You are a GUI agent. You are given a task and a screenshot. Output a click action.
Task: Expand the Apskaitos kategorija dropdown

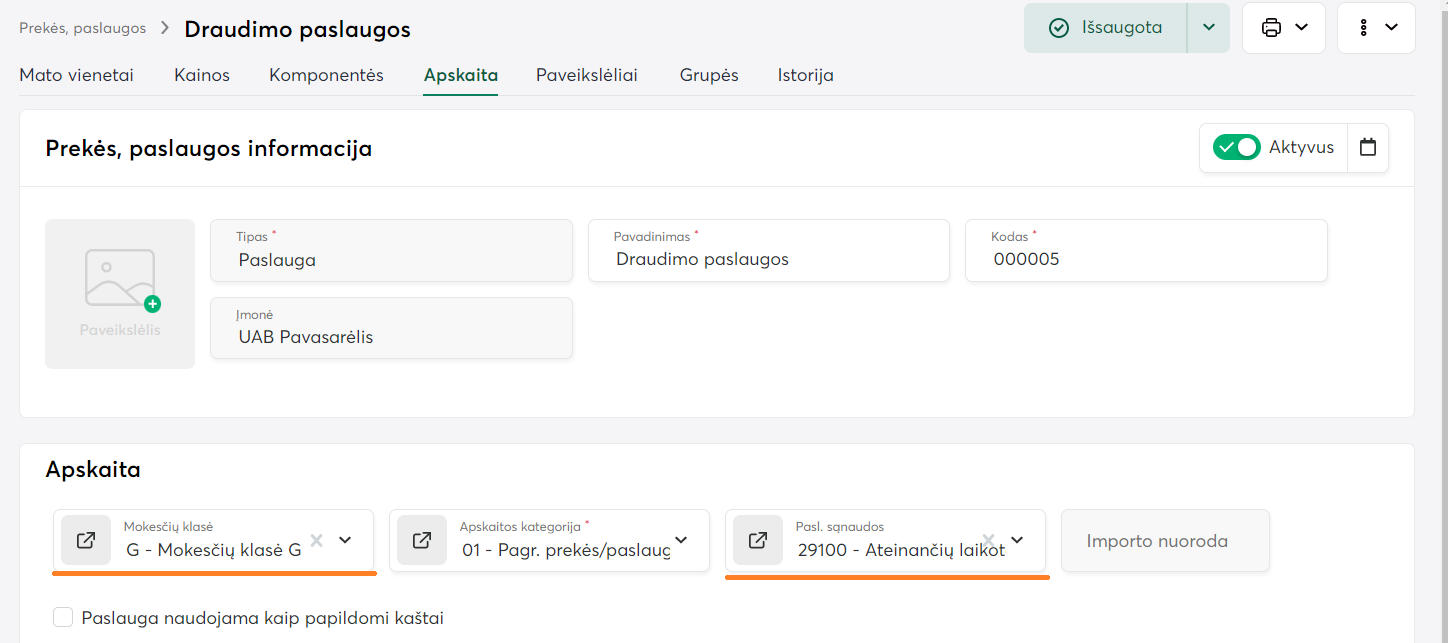click(x=681, y=540)
